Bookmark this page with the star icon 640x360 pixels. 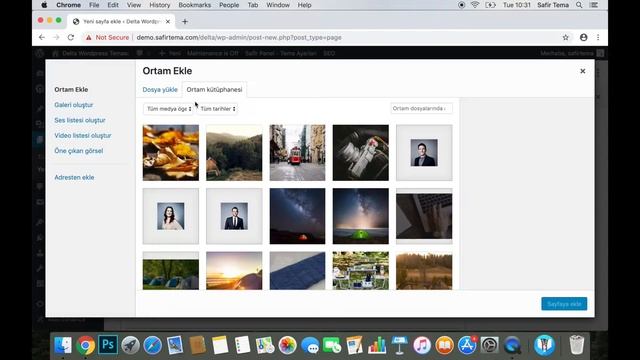tap(565, 37)
